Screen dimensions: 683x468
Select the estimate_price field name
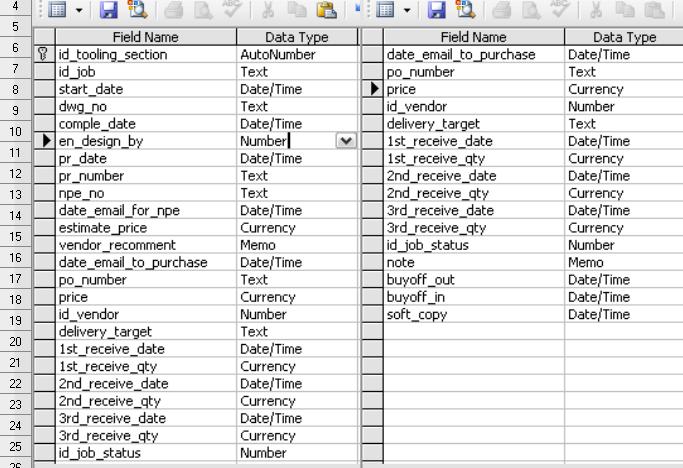click(x=103, y=228)
